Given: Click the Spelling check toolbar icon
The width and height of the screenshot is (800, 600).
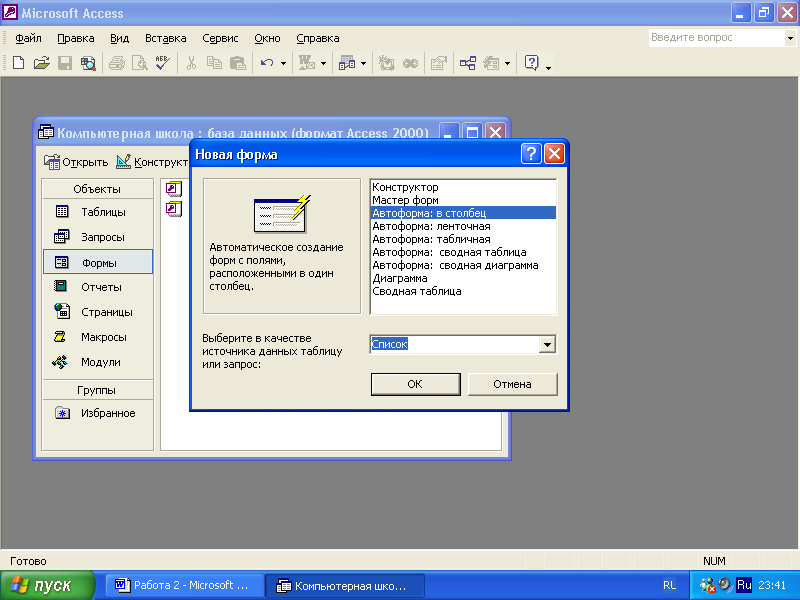Looking at the screenshot, I should pos(163,63).
